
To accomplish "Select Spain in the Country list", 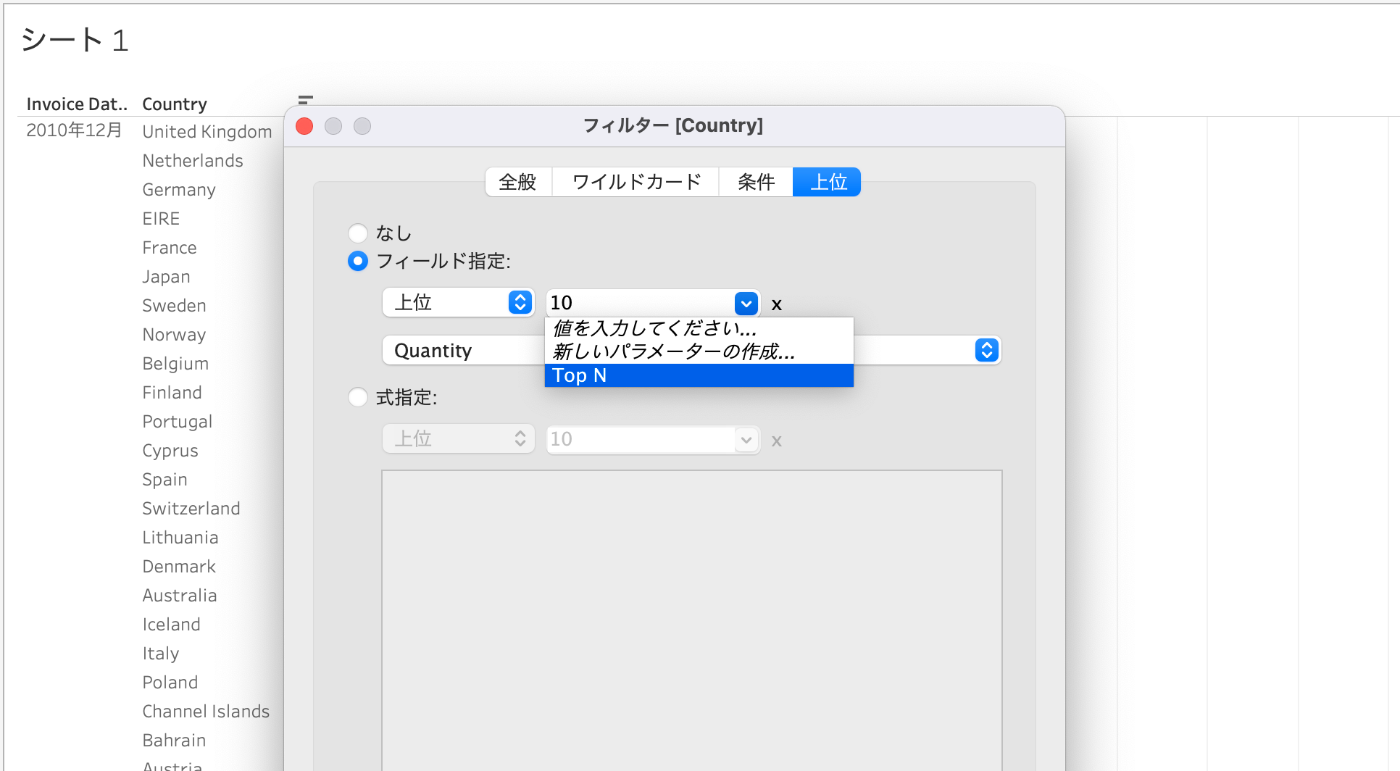I will coord(165,480).
